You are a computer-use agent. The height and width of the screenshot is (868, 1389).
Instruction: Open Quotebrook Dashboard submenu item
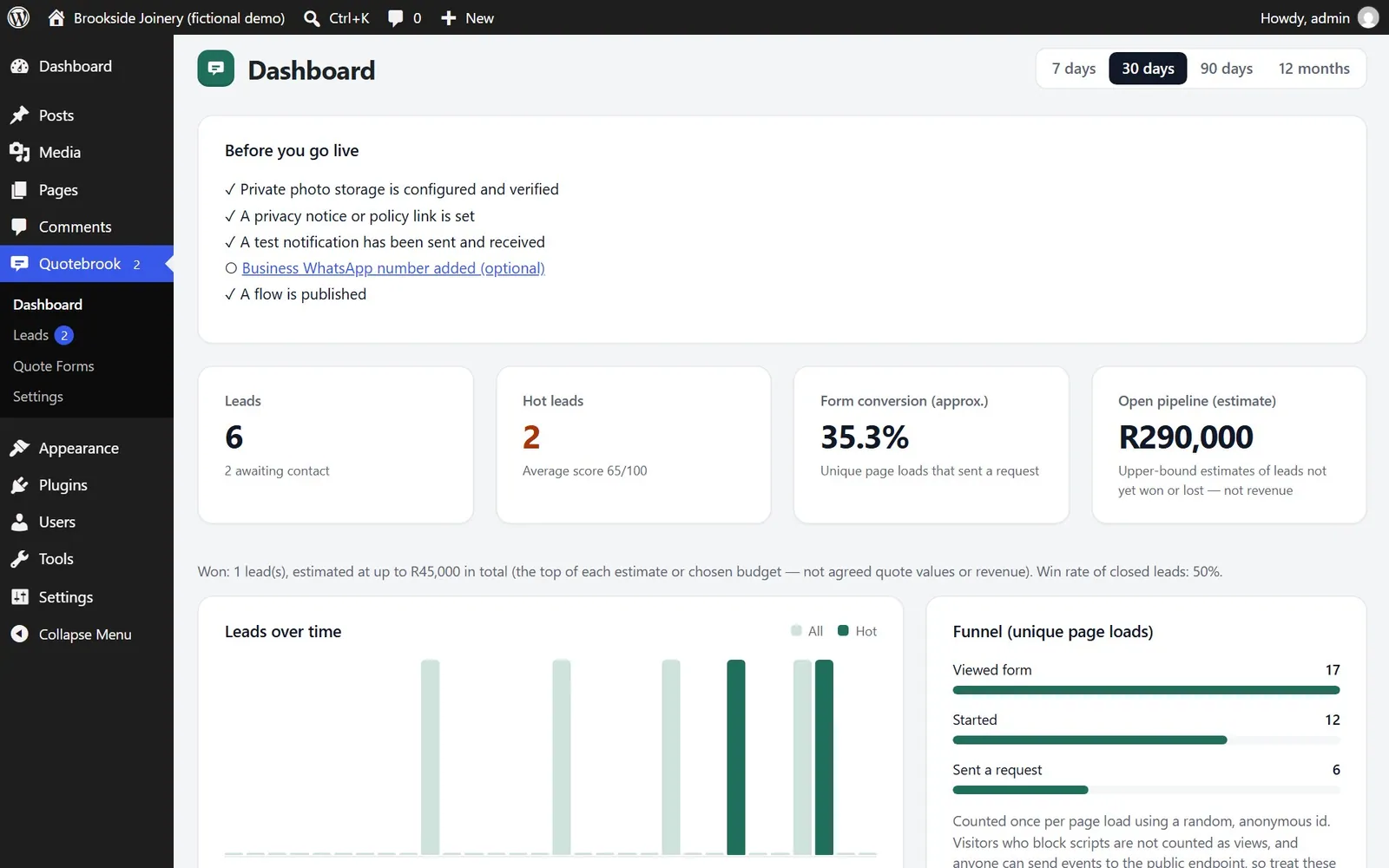[48, 305]
